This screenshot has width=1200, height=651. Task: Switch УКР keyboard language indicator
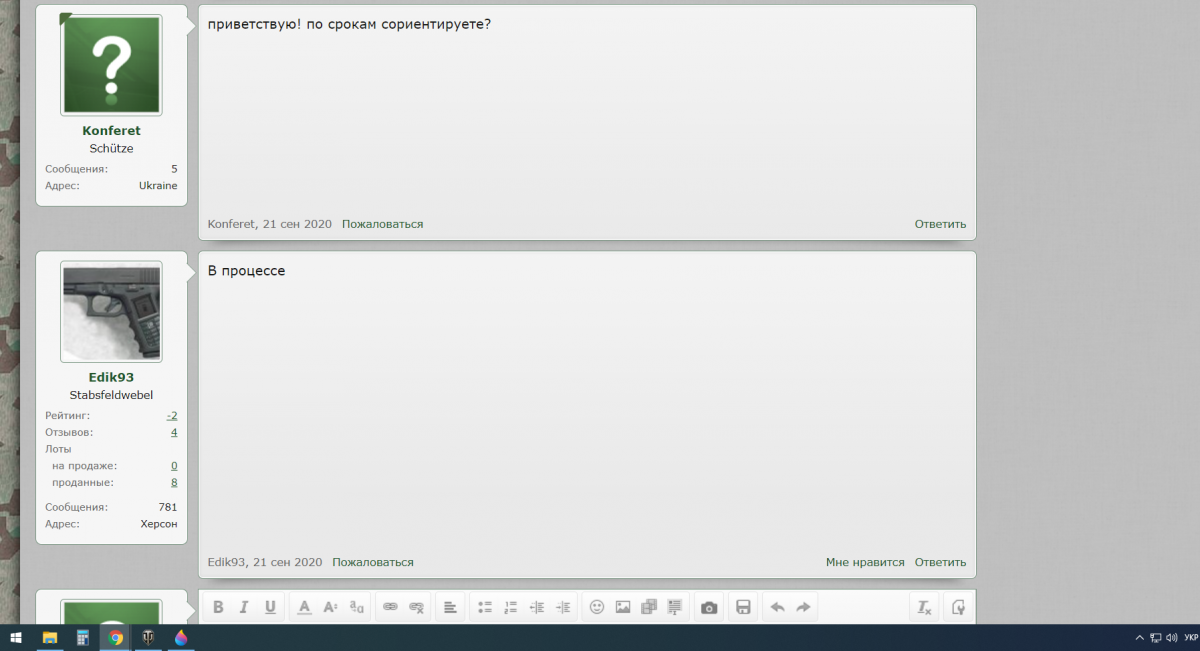click(1190, 637)
